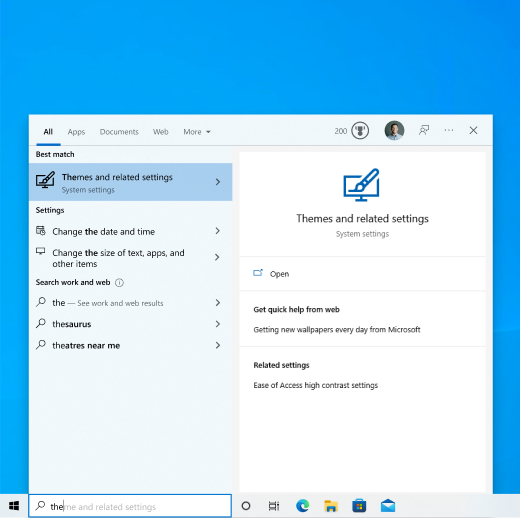Click into the taskbar search text field
Screen dimensions: 520x518
[x=130, y=506]
